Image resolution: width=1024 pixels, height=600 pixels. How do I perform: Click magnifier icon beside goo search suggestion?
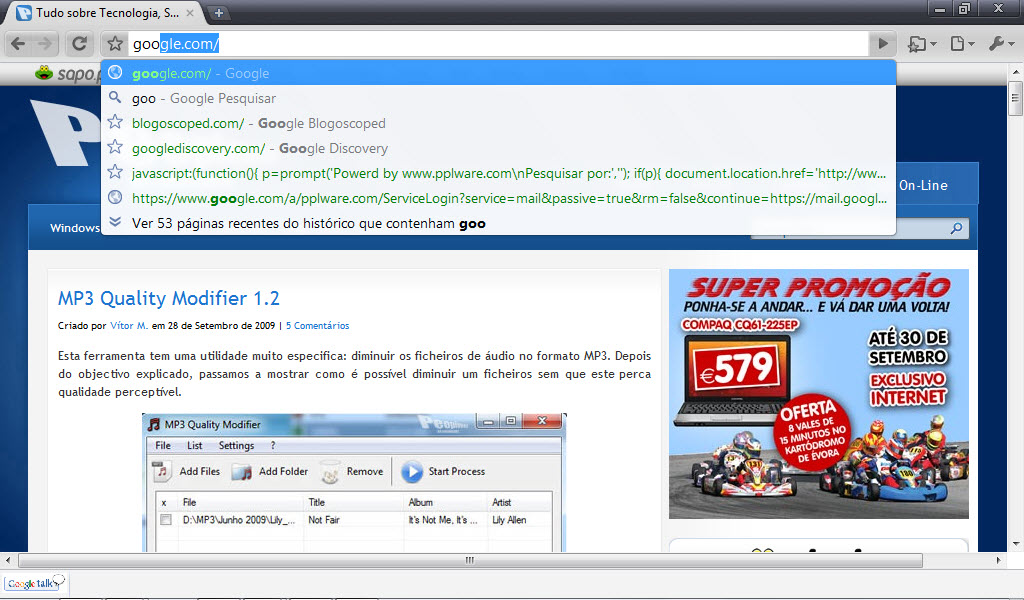coord(115,97)
